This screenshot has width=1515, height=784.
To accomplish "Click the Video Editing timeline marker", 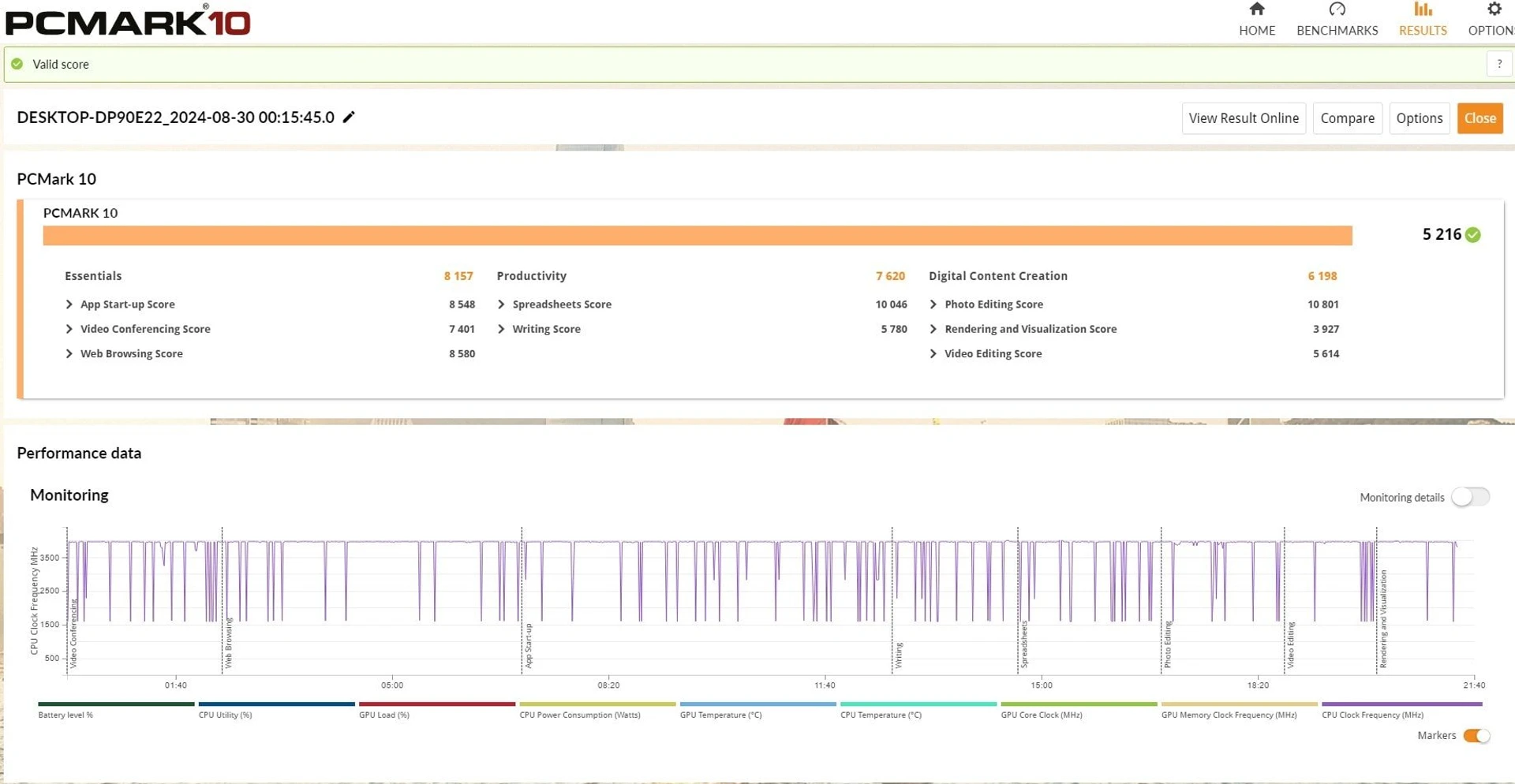I will tap(1291, 645).
